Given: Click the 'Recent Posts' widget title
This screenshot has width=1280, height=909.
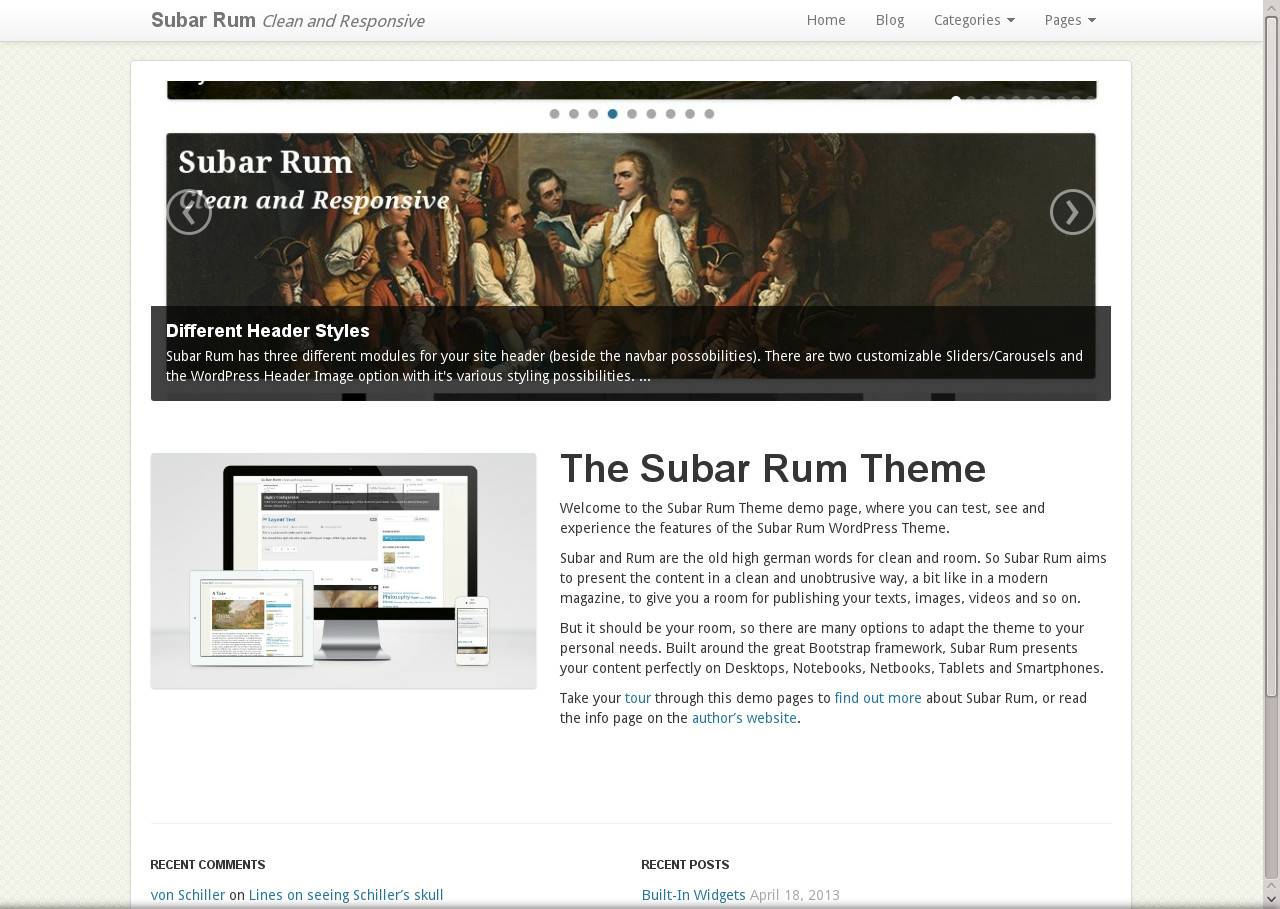Looking at the screenshot, I should (685, 865).
